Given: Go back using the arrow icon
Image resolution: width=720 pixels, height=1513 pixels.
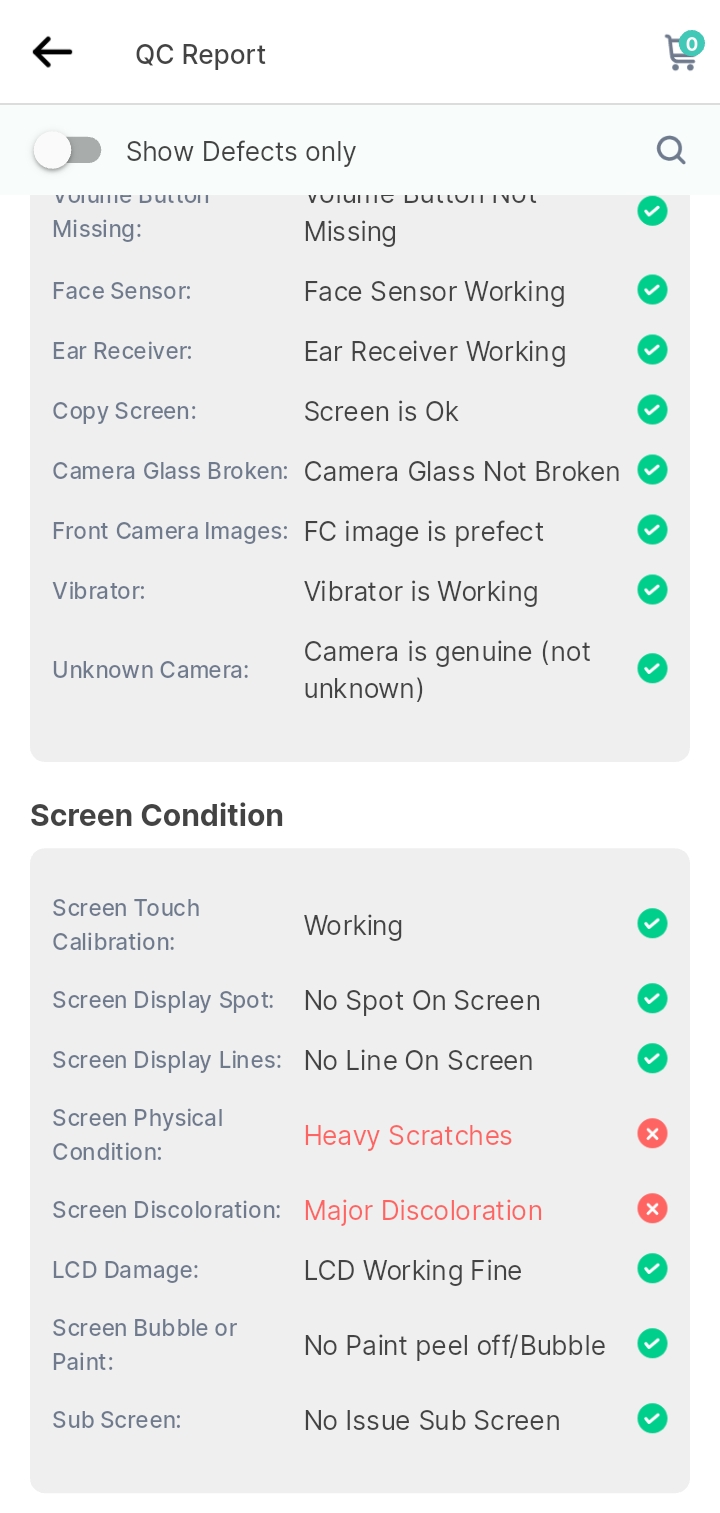Looking at the screenshot, I should click(x=52, y=52).
